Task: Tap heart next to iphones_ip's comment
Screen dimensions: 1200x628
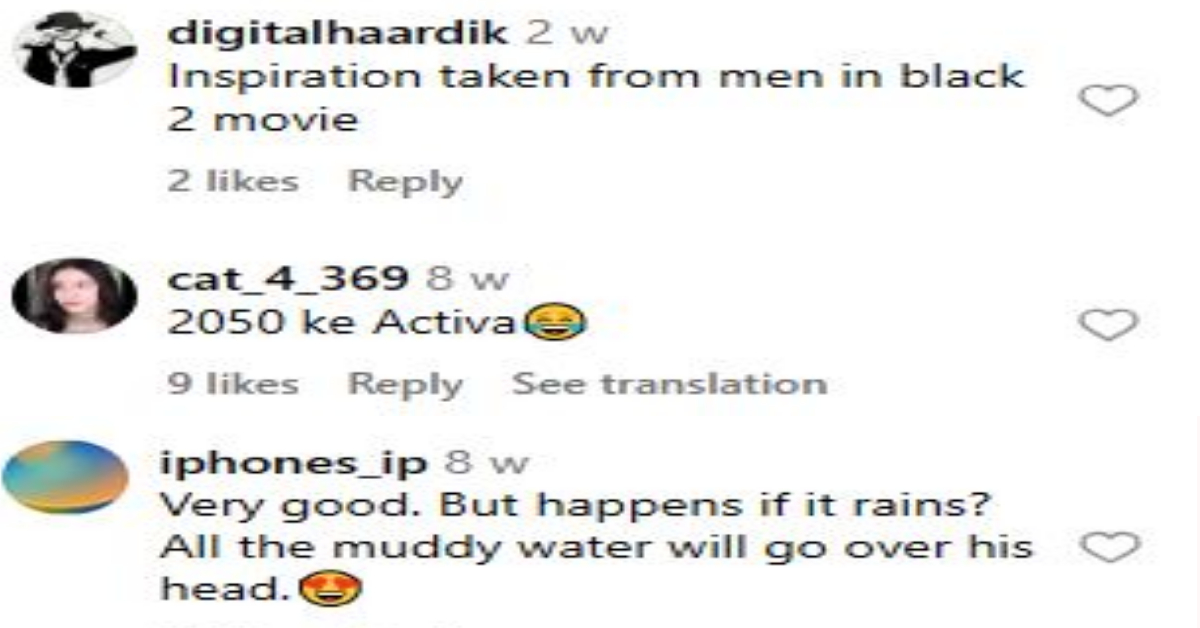Action: click(x=1111, y=547)
